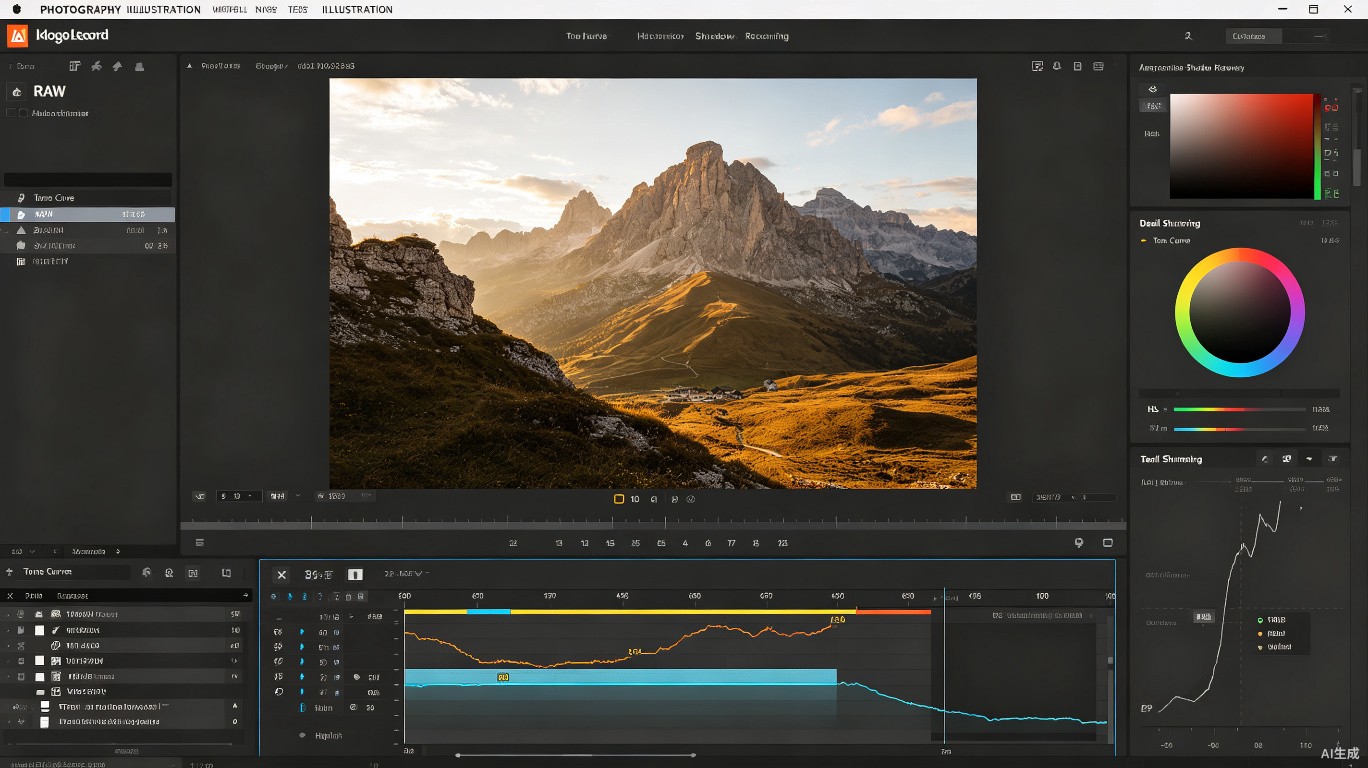Switch to the Shadow tab at the top
This screenshot has width=1368, height=768.
coord(715,36)
